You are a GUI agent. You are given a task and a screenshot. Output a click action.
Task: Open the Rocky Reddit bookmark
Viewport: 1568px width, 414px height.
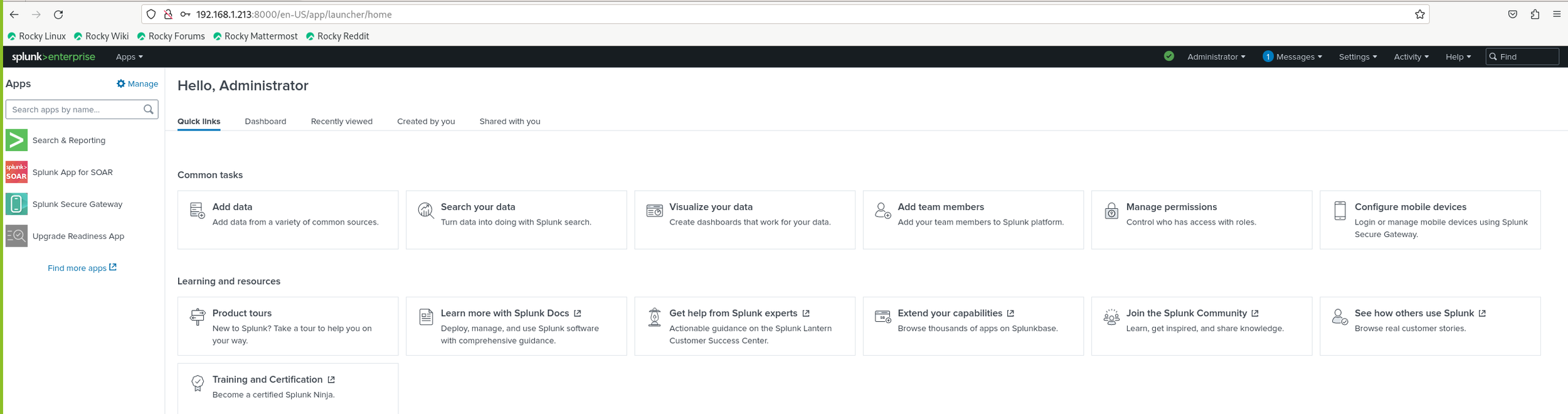[x=337, y=36]
